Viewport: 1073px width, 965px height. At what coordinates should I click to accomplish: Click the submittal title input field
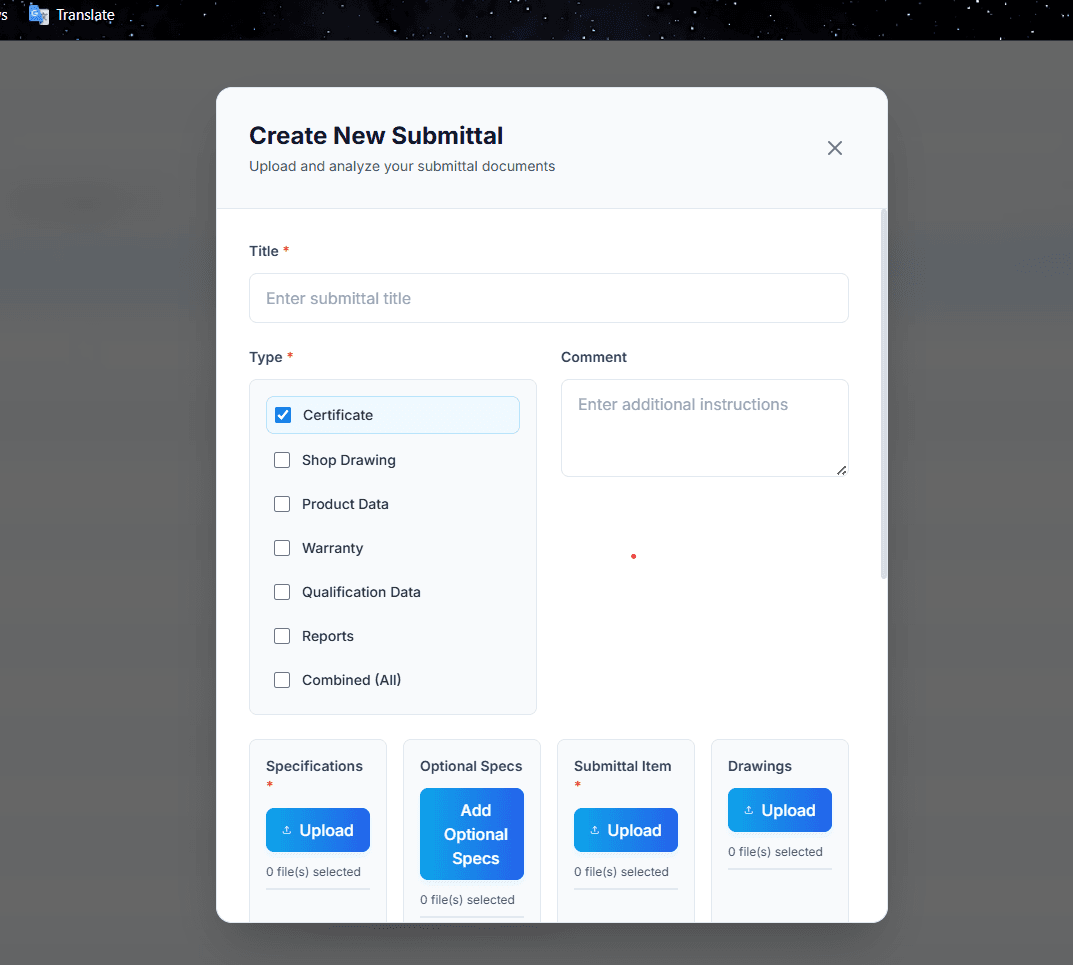point(548,298)
